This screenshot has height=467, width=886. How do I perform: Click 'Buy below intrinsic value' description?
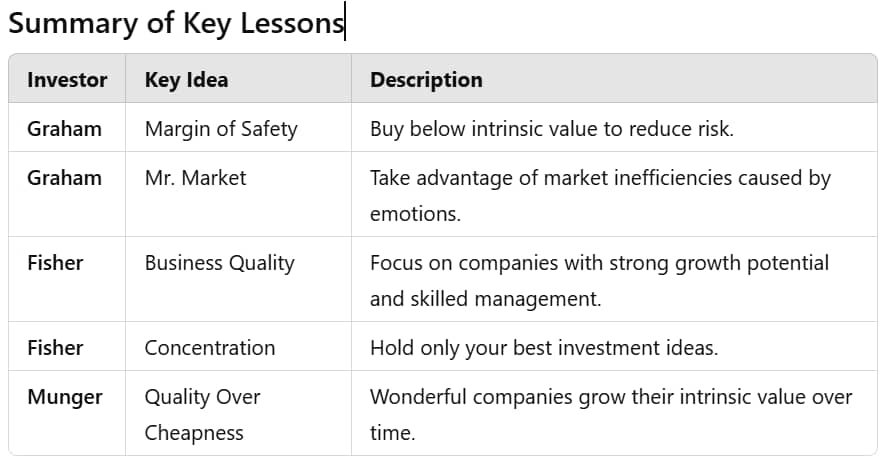(551, 129)
